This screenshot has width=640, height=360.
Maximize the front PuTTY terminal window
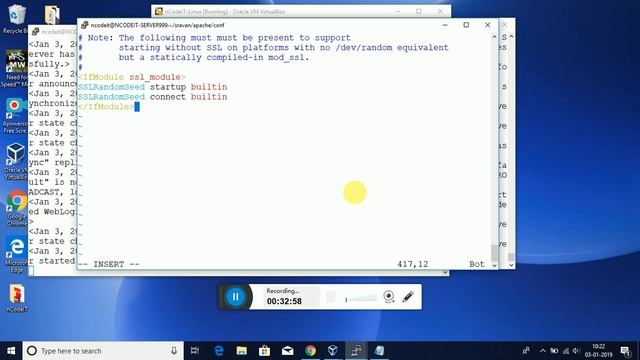[x=466, y=25]
